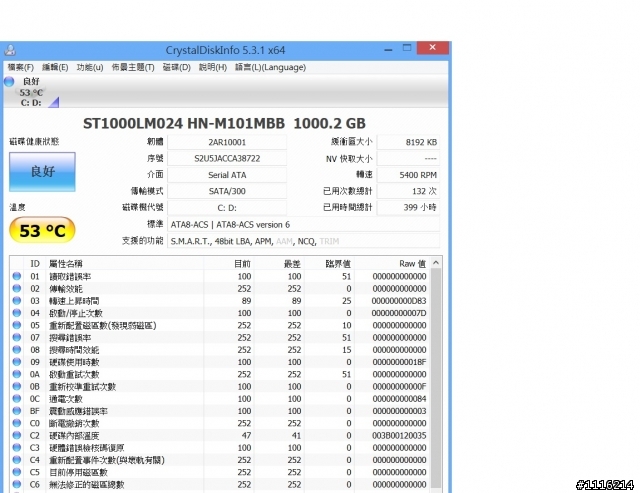Minimize the CrystalDiskInfo window
Viewport: 640px width, 493px height.
[x=388, y=49]
